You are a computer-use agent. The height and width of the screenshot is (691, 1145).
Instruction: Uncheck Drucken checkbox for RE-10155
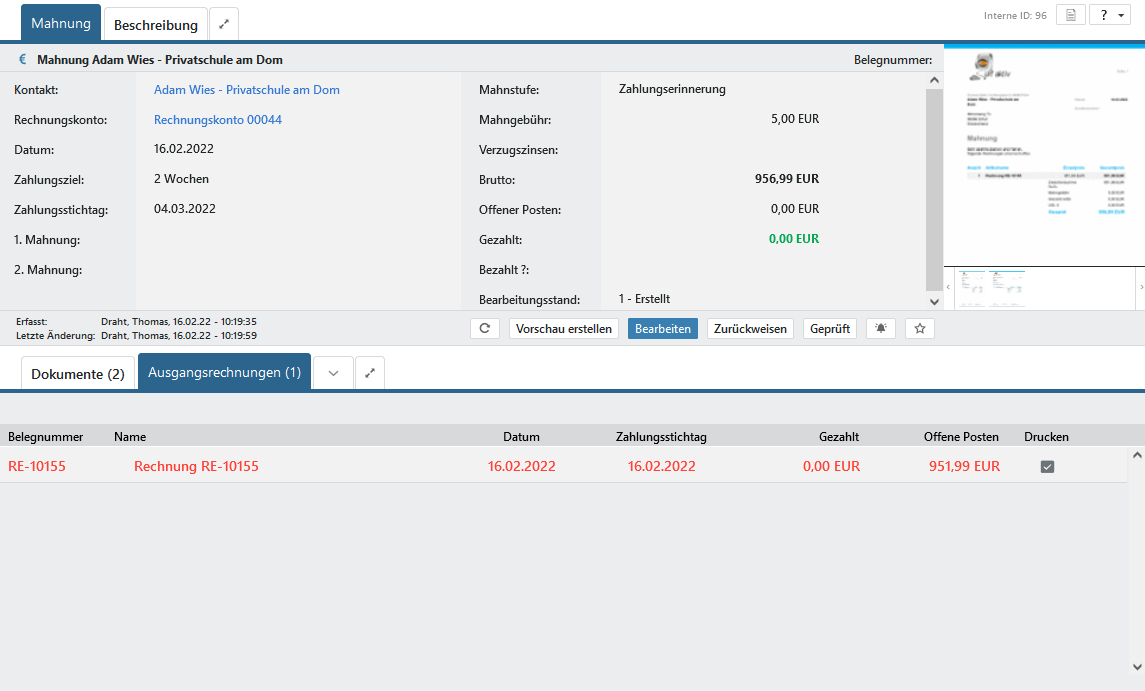(1047, 466)
